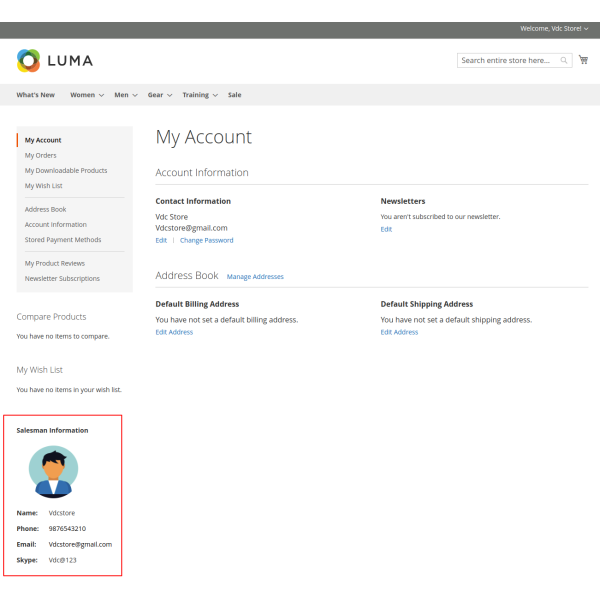Open the What's New menu item
The height and width of the screenshot is (600, 600).
coord(35,95)
